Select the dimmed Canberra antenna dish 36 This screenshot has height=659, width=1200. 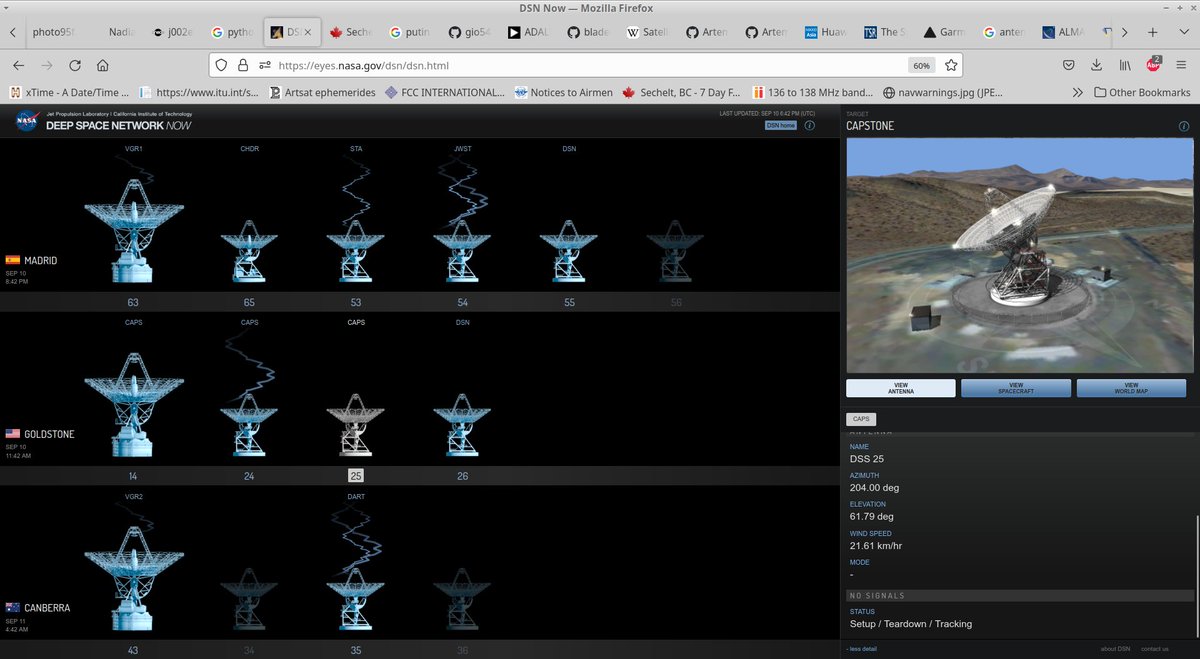[462, 599]
